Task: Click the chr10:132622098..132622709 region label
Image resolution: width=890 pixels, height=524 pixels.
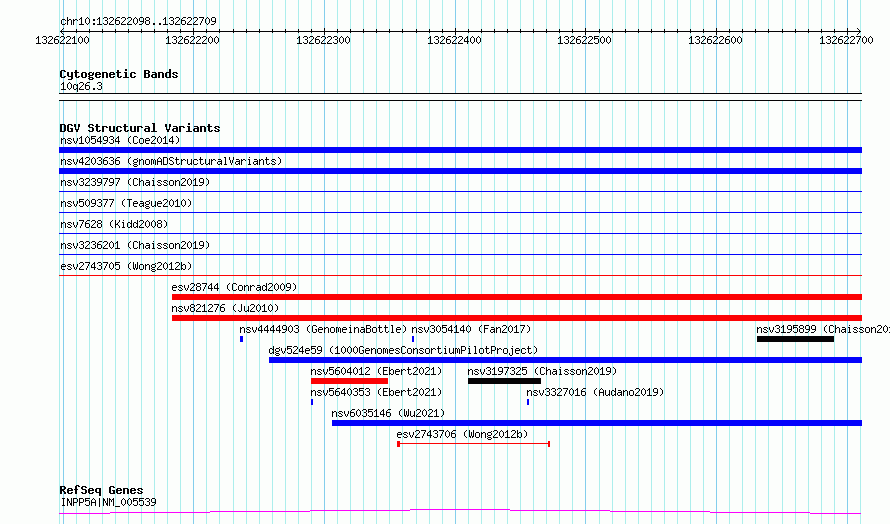Action: 138,21
